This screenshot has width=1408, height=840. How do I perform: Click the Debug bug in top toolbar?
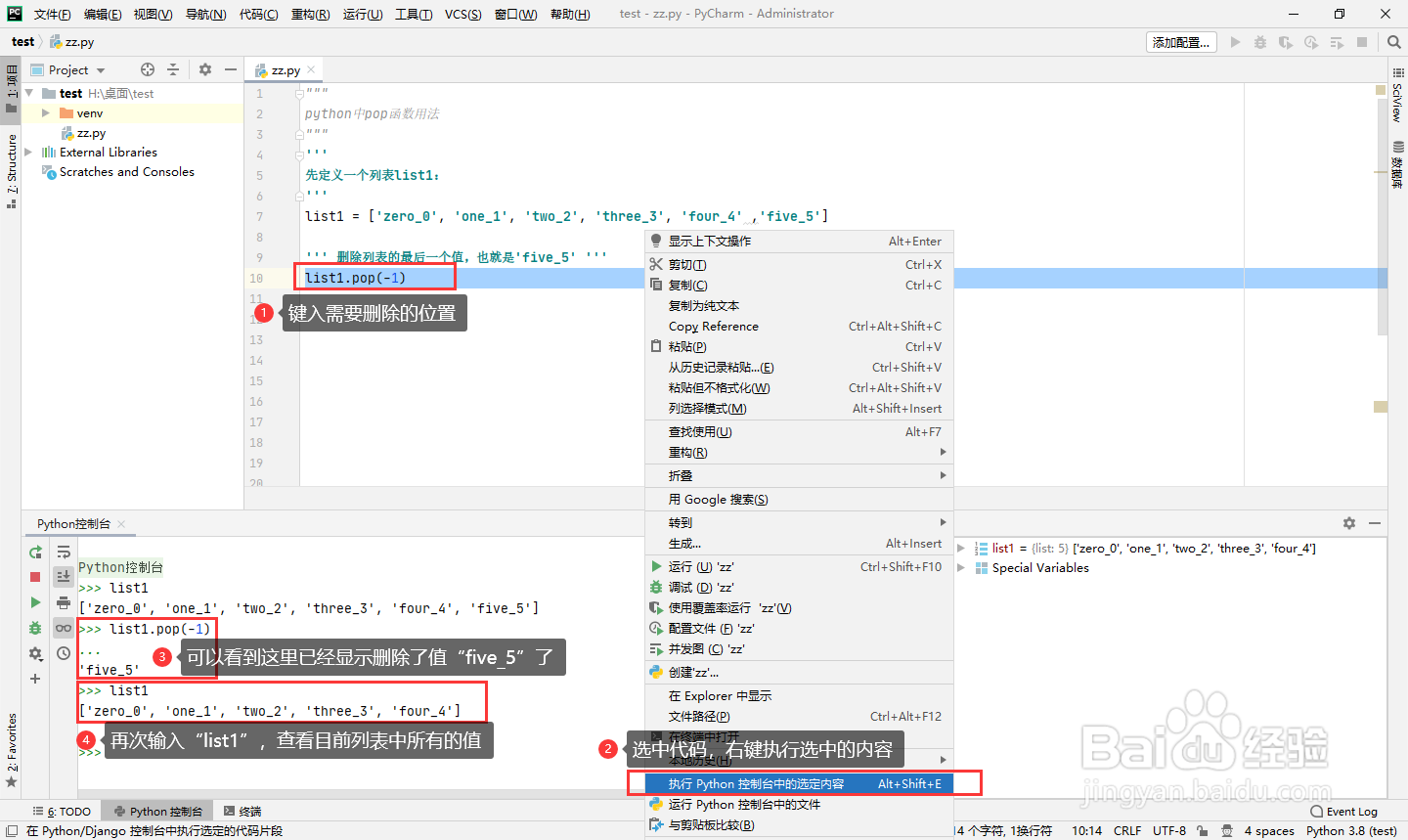point(1260,42)
